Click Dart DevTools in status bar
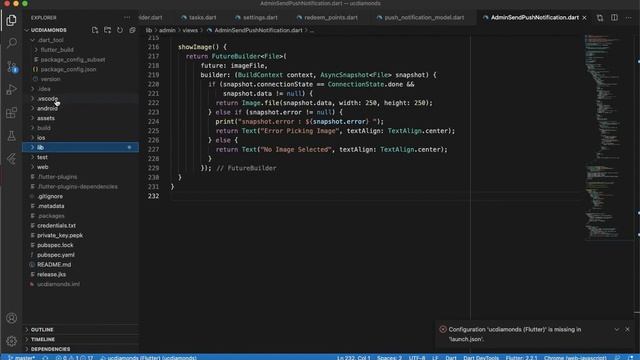 pyautogui.click(x=481, y=358)
